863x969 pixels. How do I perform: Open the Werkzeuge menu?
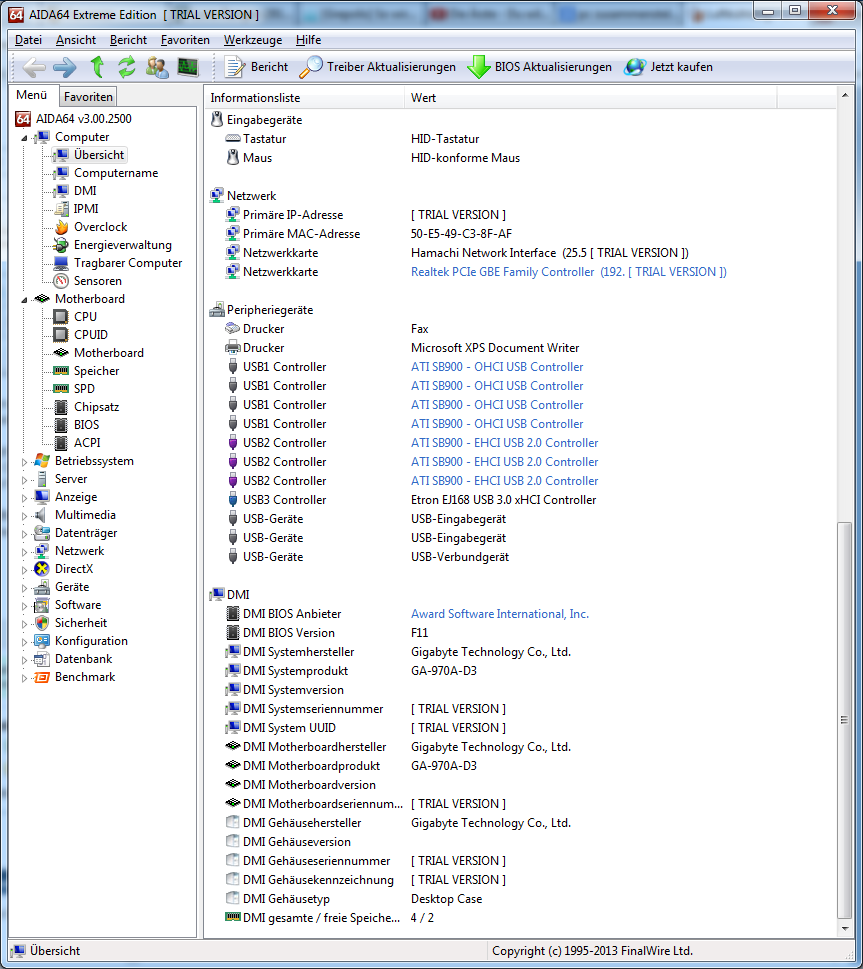[253, 40]
